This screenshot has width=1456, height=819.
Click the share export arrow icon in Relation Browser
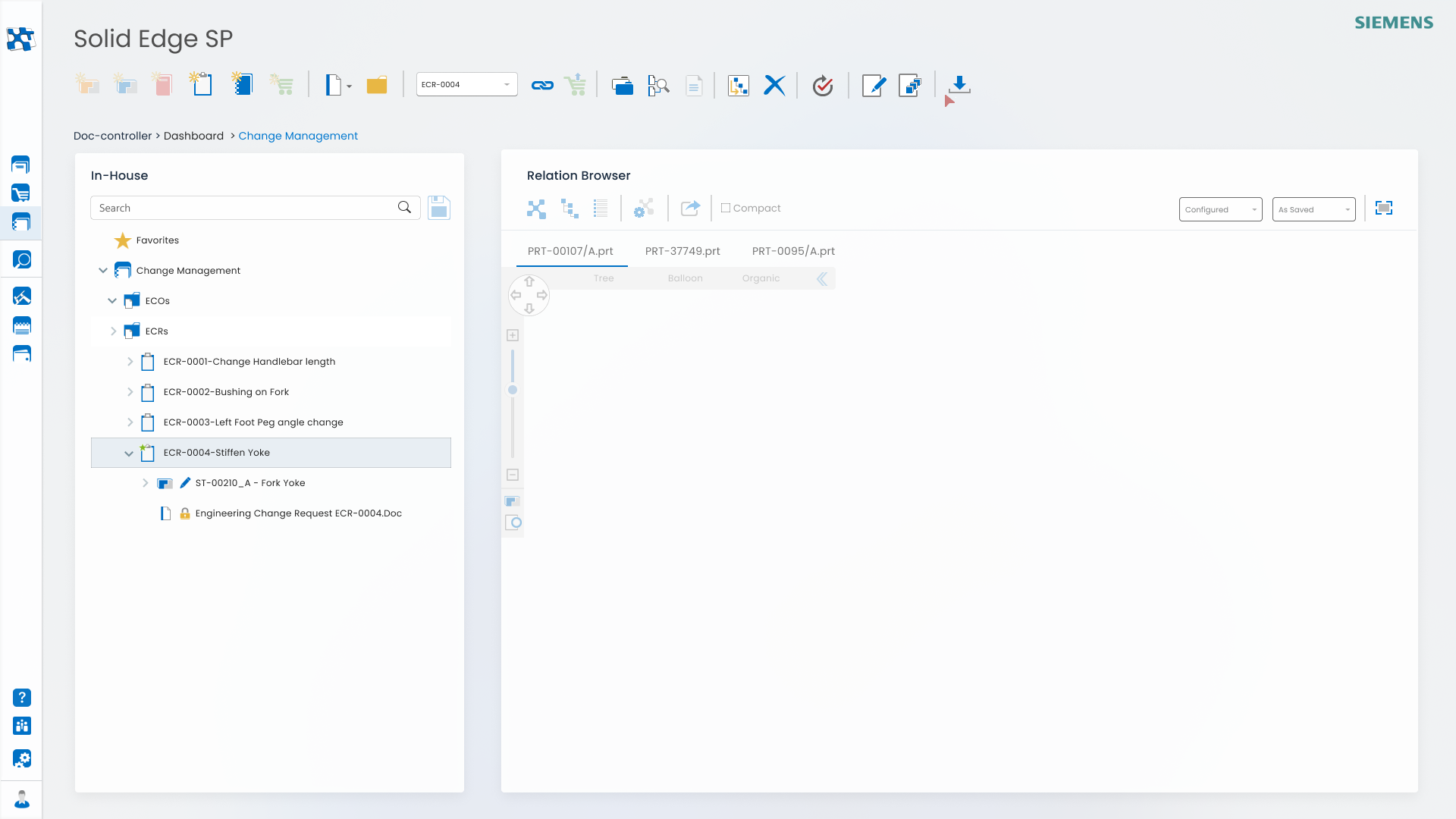click(x=690, y=208)
